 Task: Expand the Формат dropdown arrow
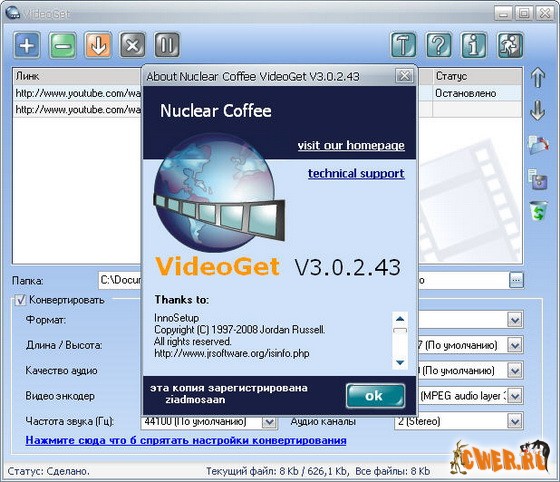tap(515, 320)
